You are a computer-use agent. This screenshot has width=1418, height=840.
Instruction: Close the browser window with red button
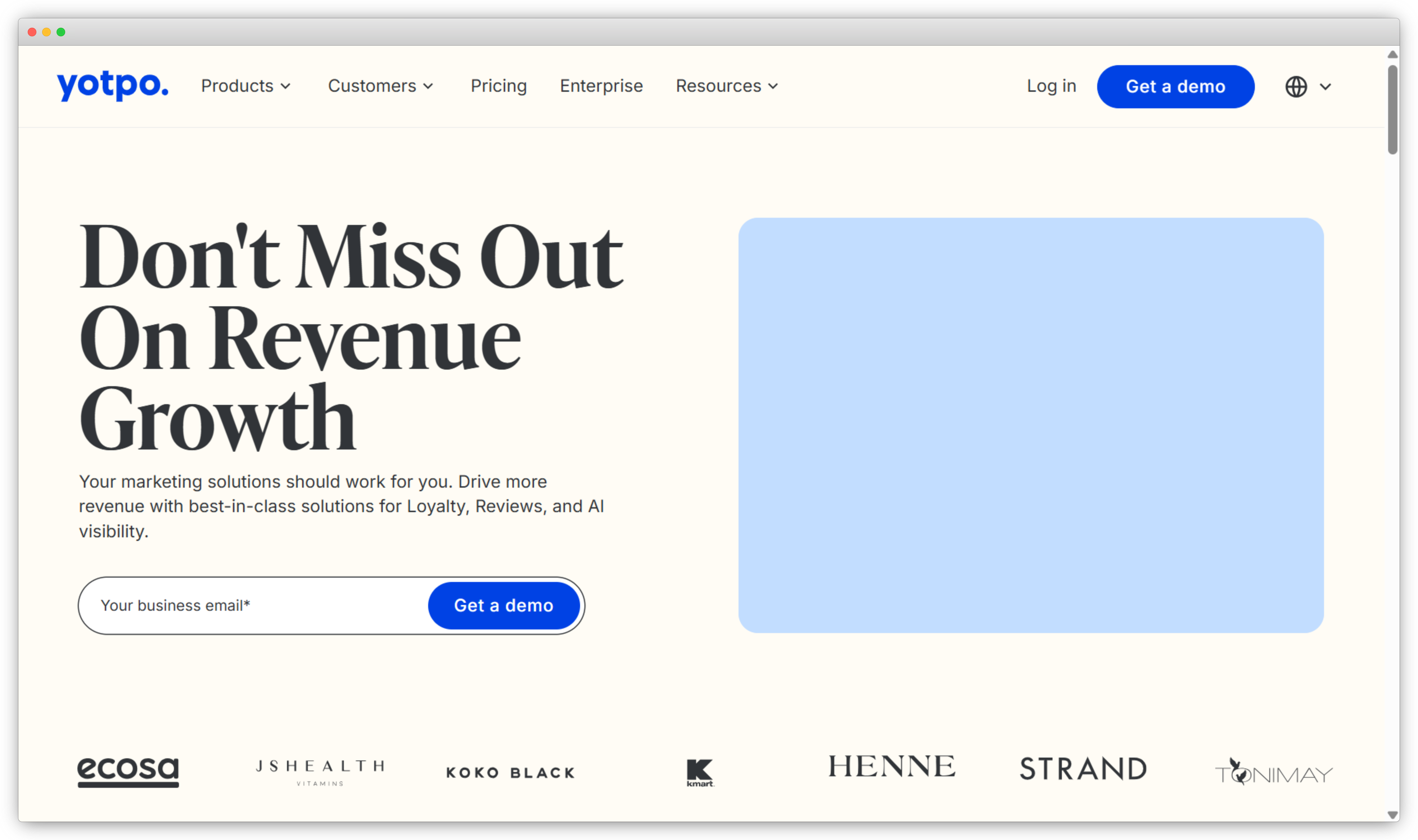(x=32, y=32)
